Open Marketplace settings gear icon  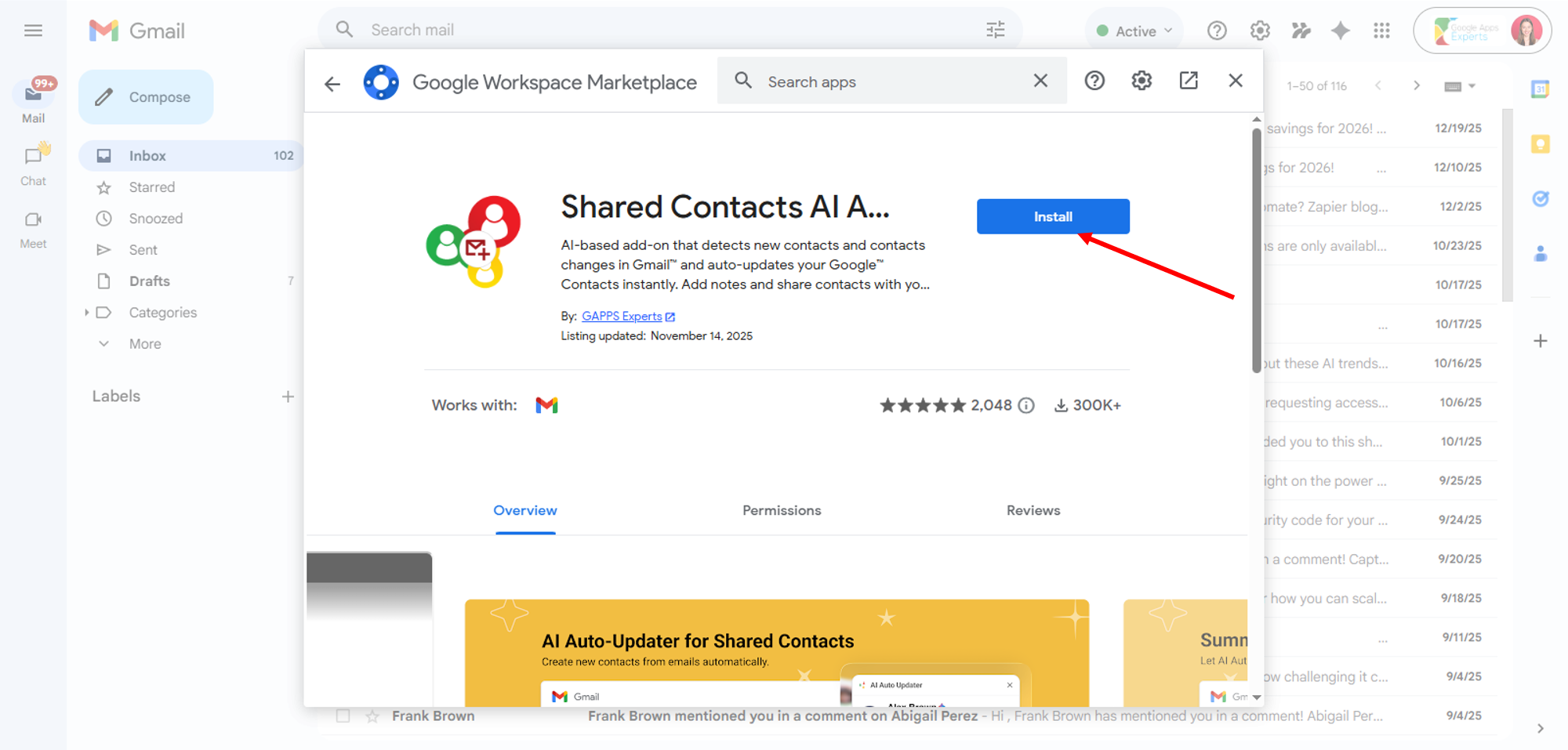1142,81
